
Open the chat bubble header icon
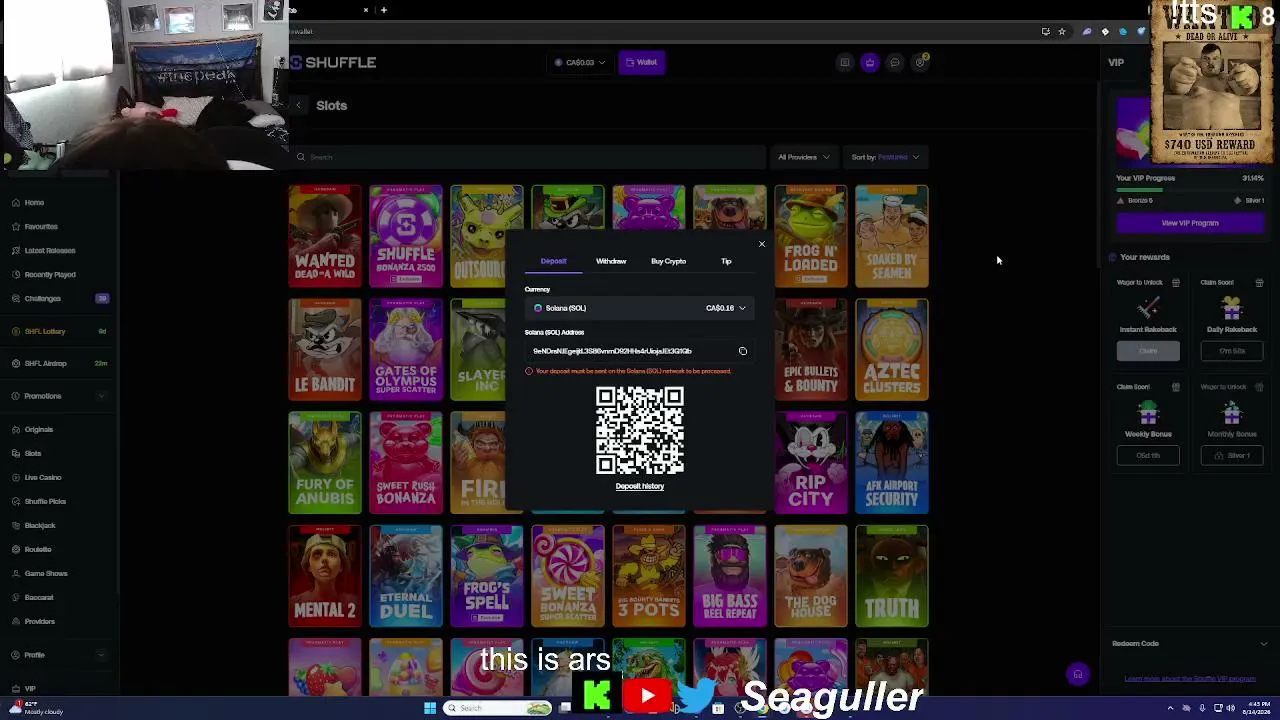point(895,63)
